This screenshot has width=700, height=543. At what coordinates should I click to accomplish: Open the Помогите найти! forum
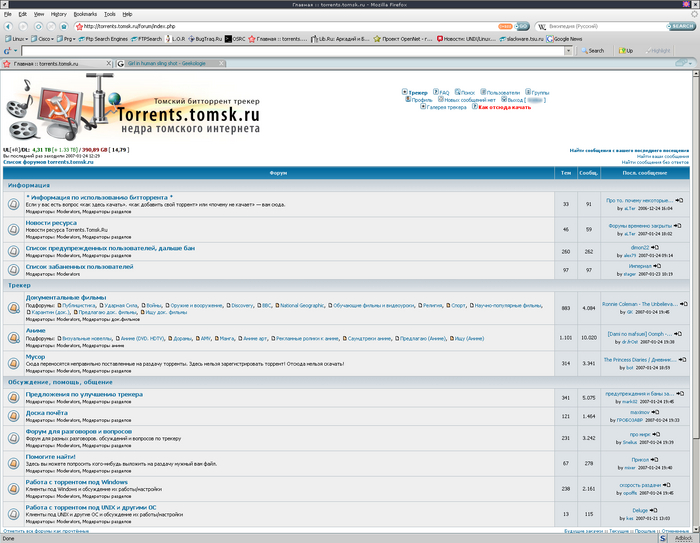click(x=50, y=457)
